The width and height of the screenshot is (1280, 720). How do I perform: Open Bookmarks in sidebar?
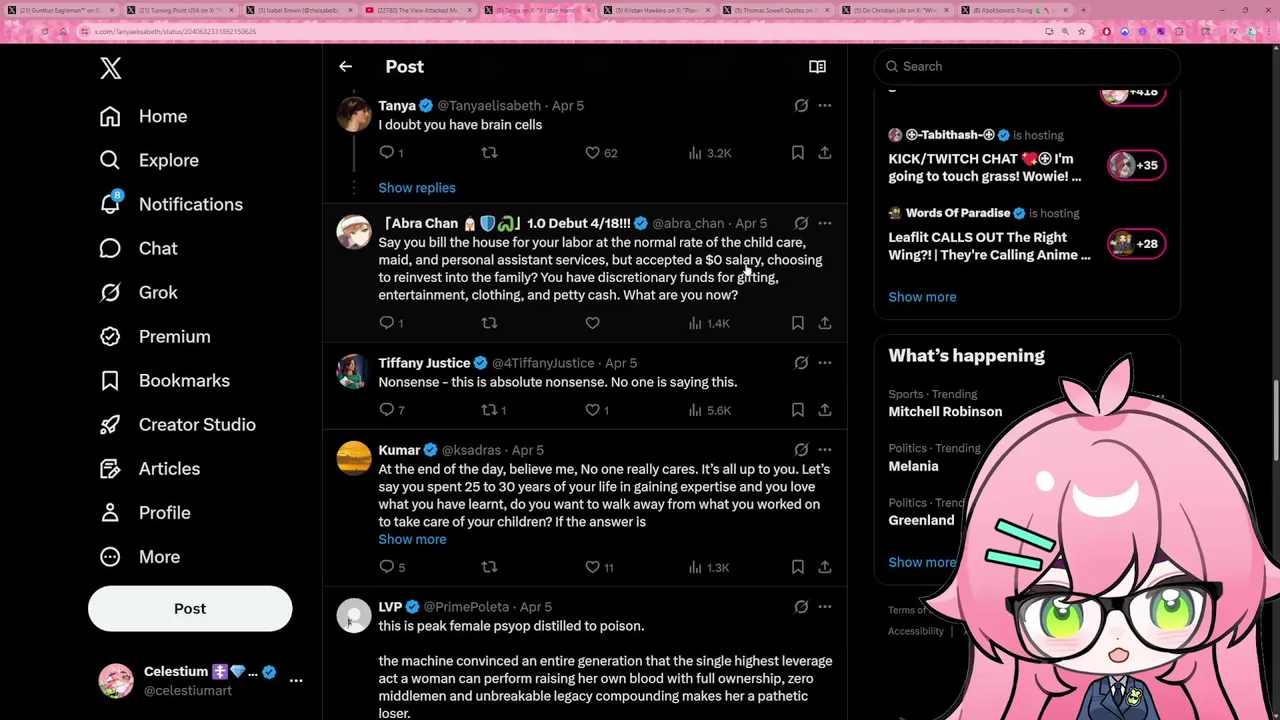pos(165,380)
